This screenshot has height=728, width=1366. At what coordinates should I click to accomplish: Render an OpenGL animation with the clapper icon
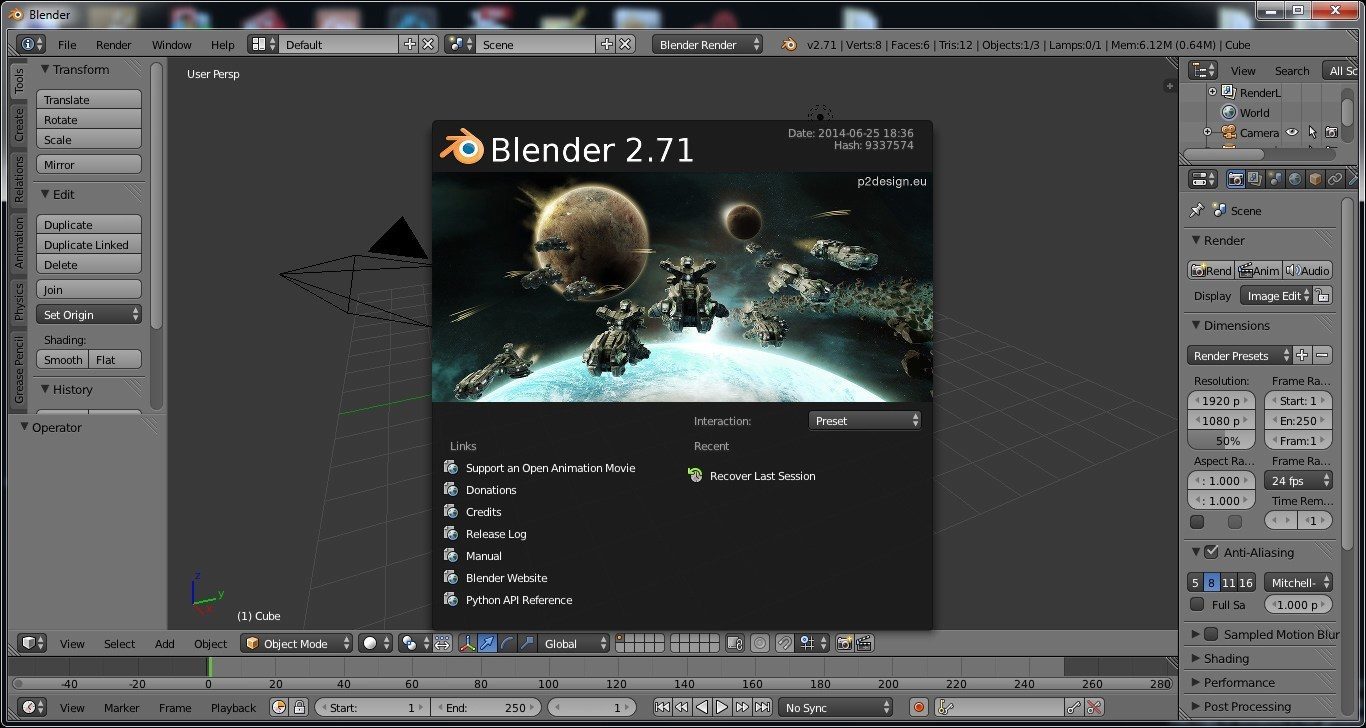pyautogui.click(x=864, y=643)
